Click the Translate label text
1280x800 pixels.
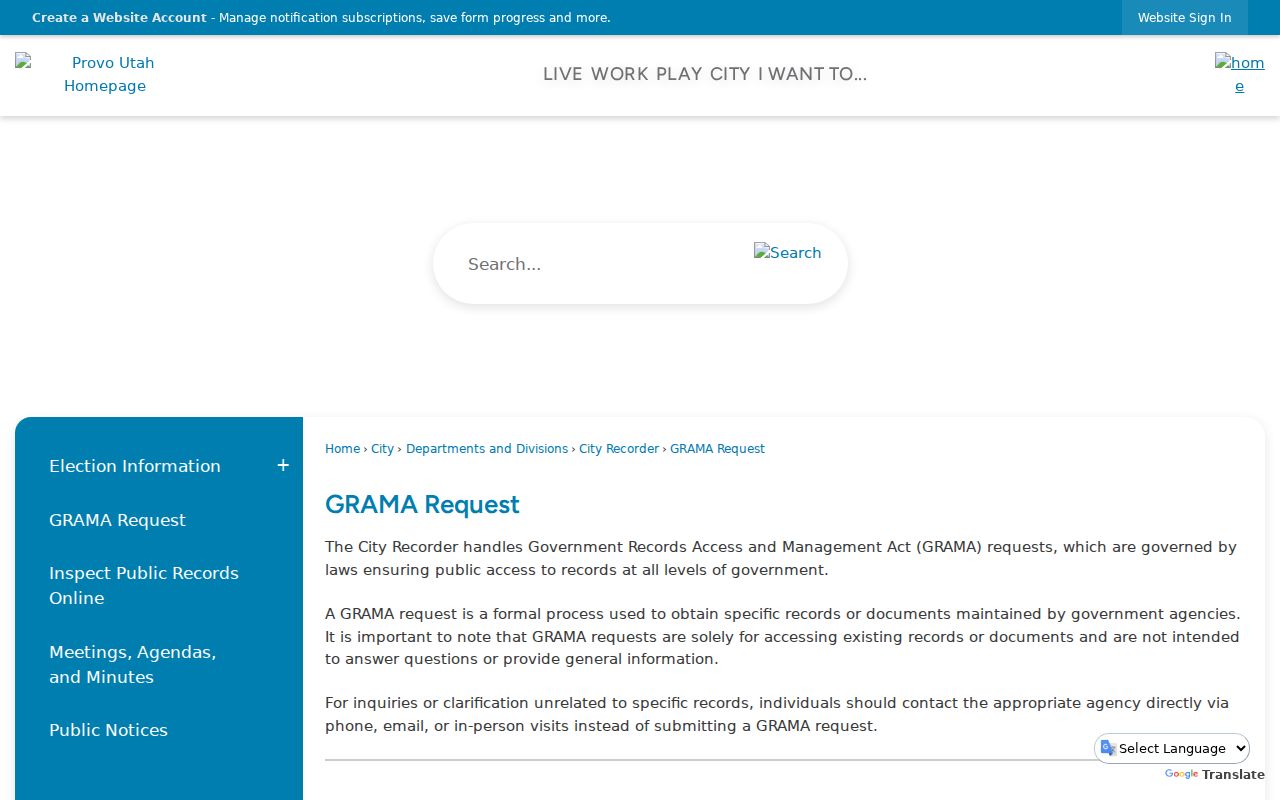click(x=1233, y=775)
